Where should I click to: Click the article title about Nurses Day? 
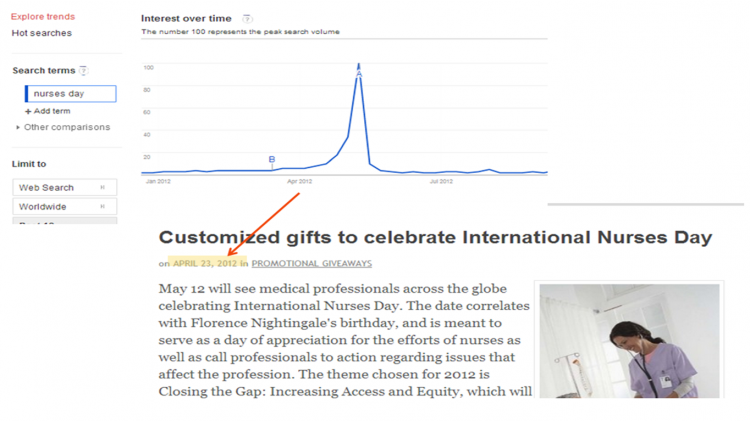coord(435,238)
